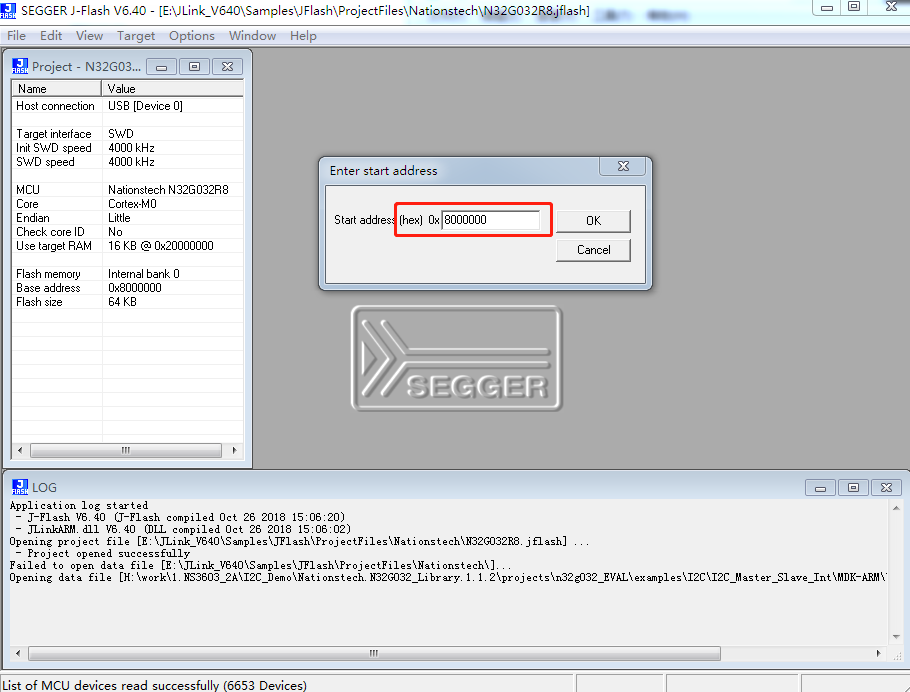Select the Endian row name
The image size is (910, 692).
coord(32,218)
